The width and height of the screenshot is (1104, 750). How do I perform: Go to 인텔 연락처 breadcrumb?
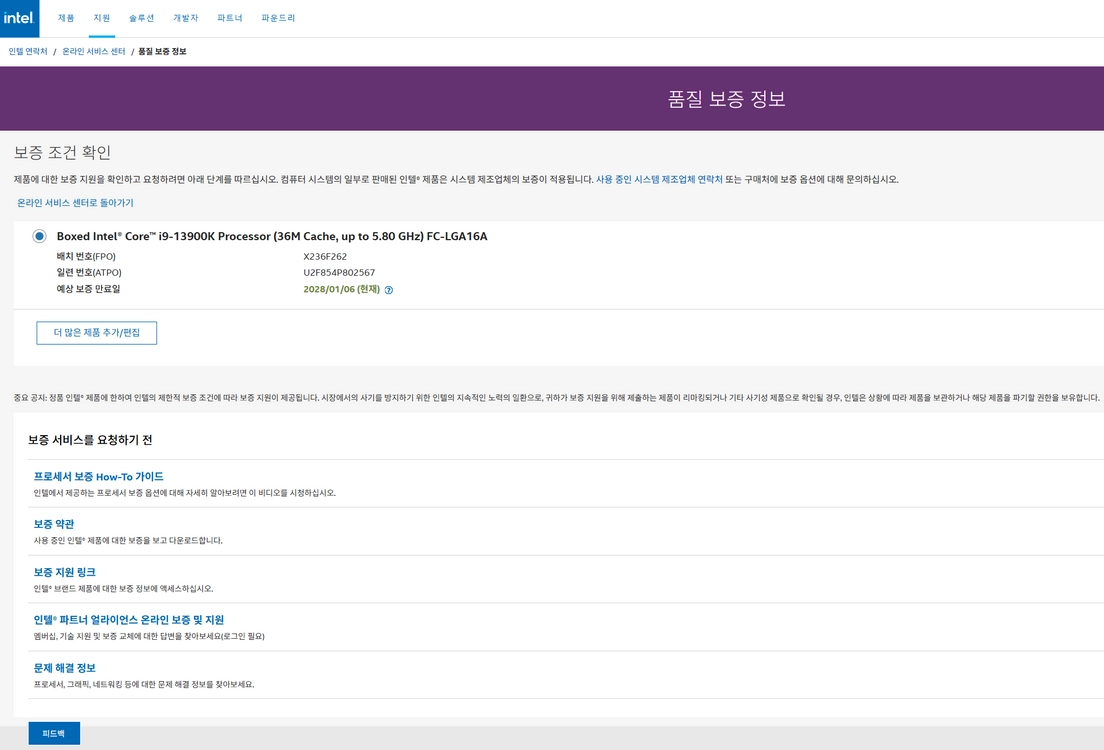coord(28,51)
